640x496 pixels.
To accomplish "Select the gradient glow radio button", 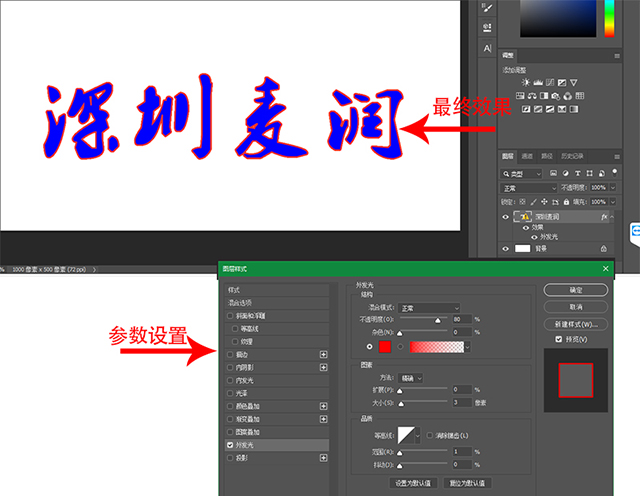I will point(400,347).
